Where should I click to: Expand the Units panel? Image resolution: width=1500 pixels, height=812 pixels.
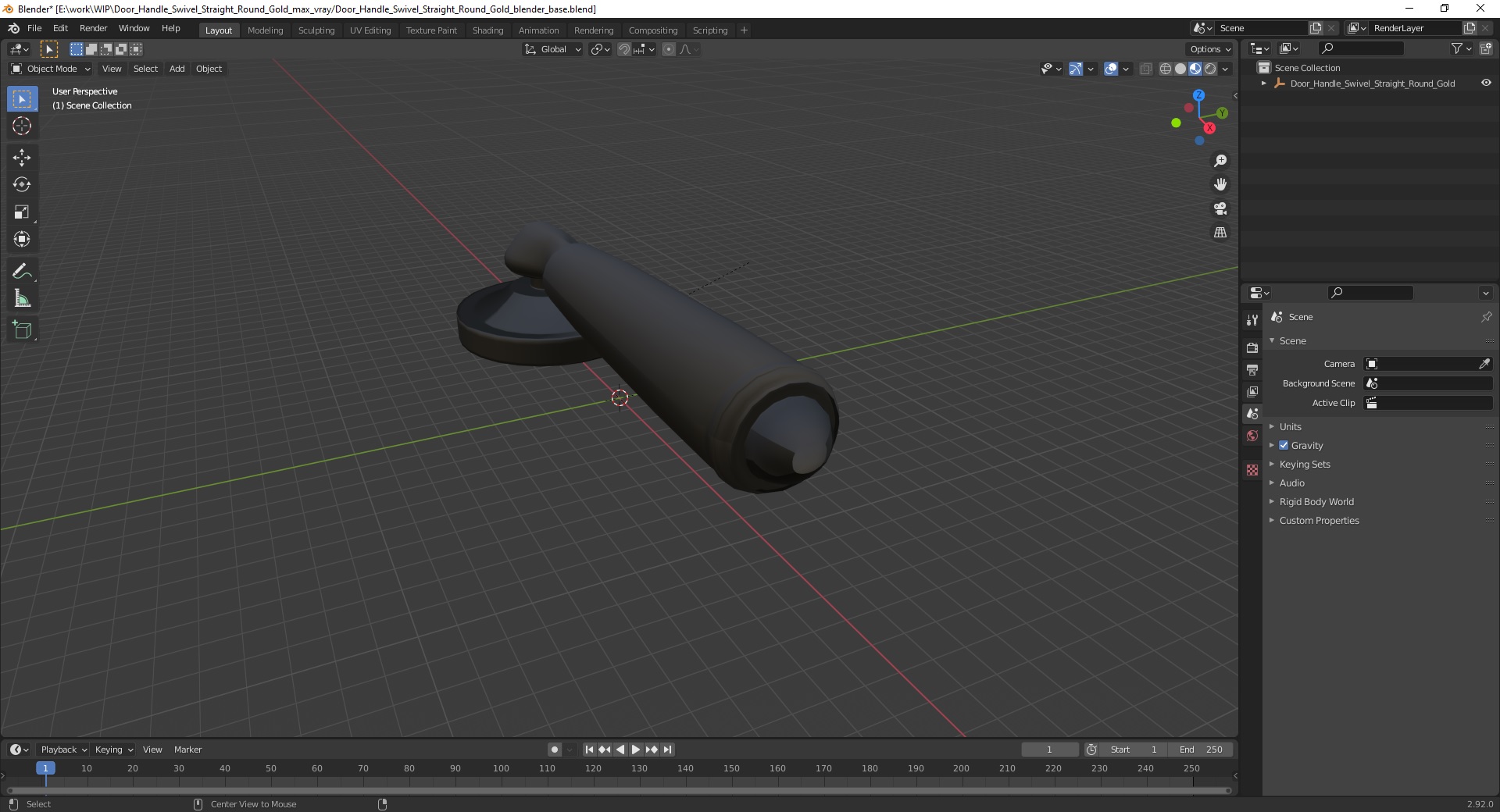[x=1290, y=426]
